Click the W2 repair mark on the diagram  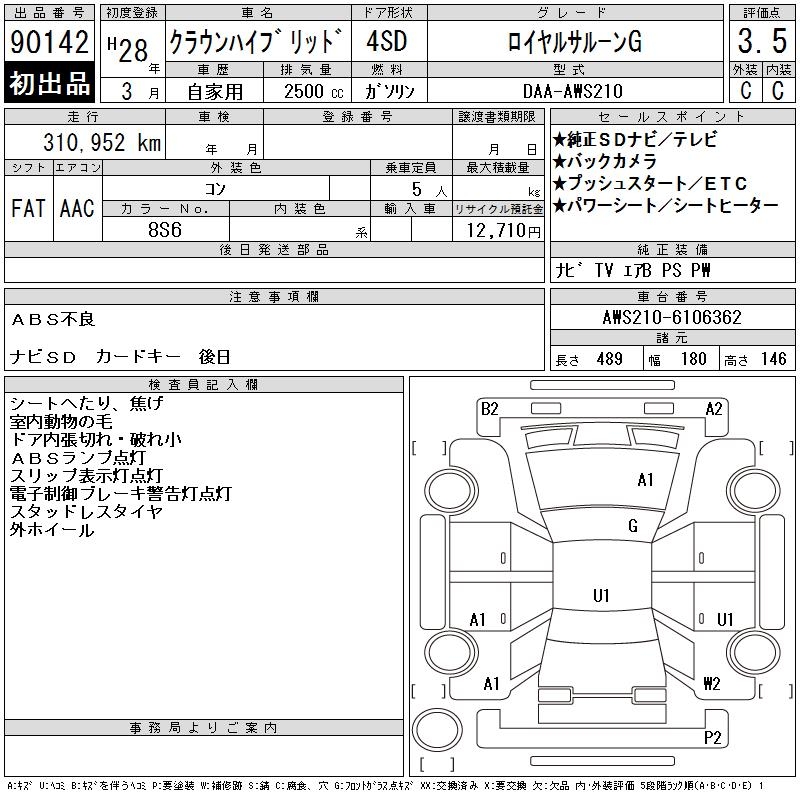tap(711, 684)
